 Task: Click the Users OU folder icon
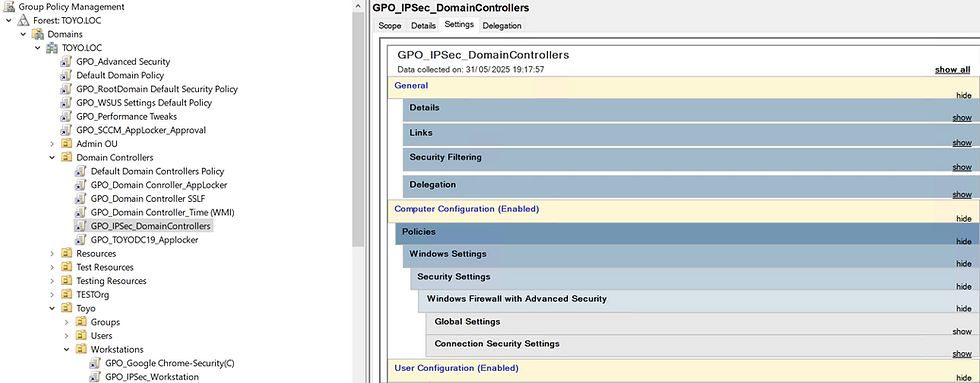pyautogui.click(x=81, y=336)
